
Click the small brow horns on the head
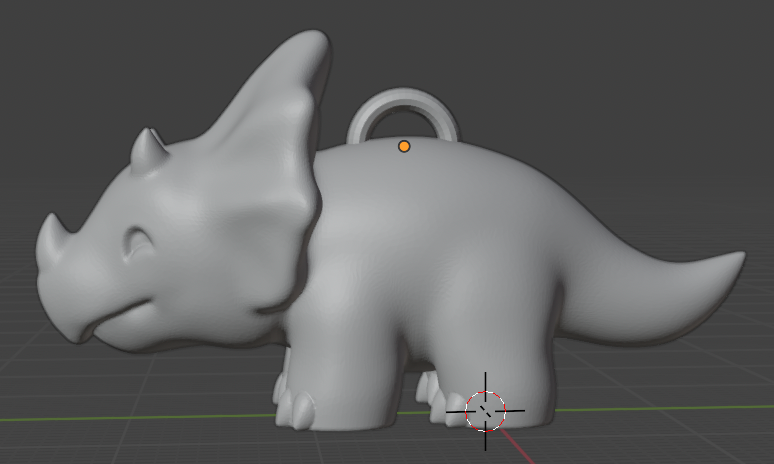[x=148, y=150]
